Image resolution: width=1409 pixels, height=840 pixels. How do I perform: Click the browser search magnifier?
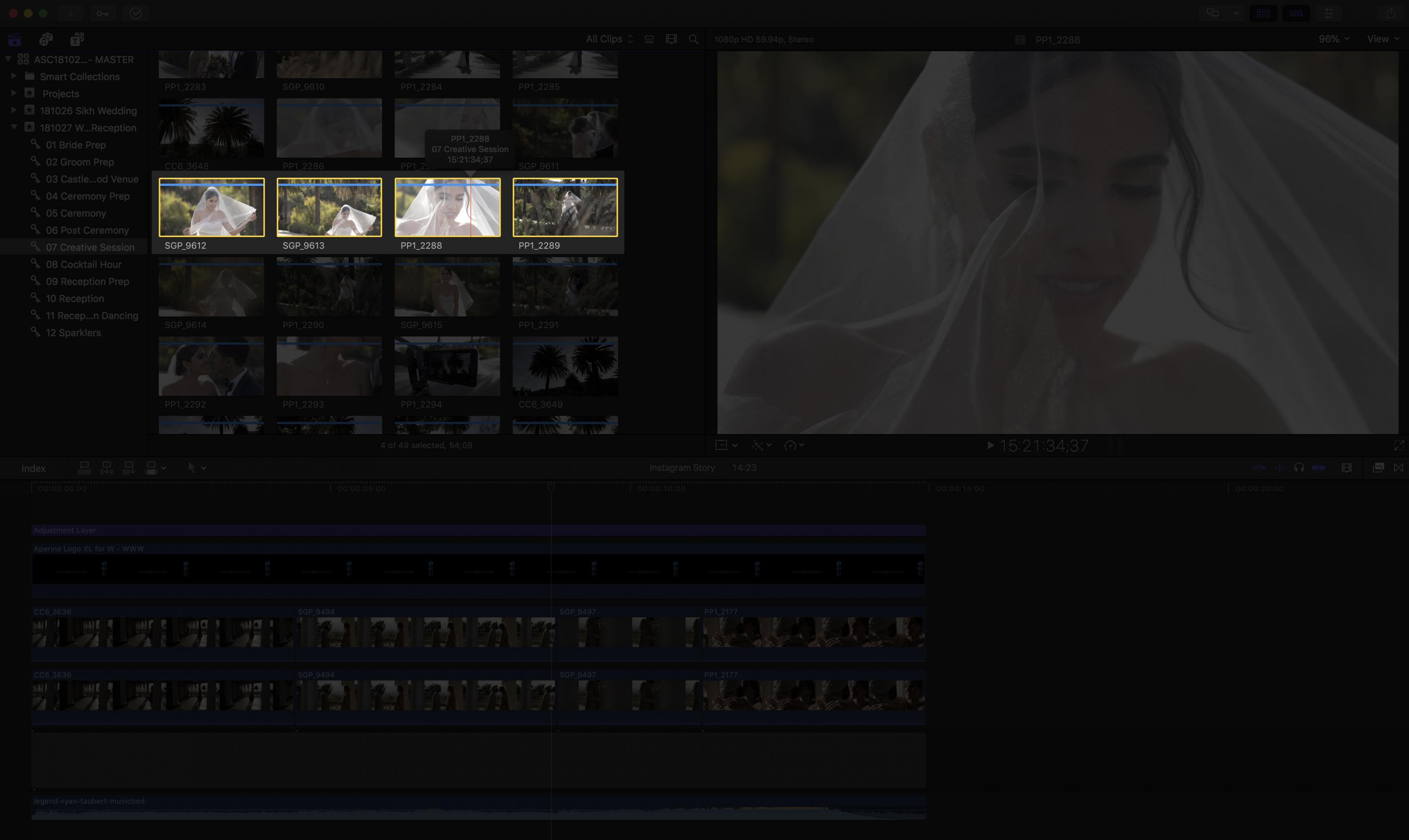pyautogui.click(x=693, y=39)
